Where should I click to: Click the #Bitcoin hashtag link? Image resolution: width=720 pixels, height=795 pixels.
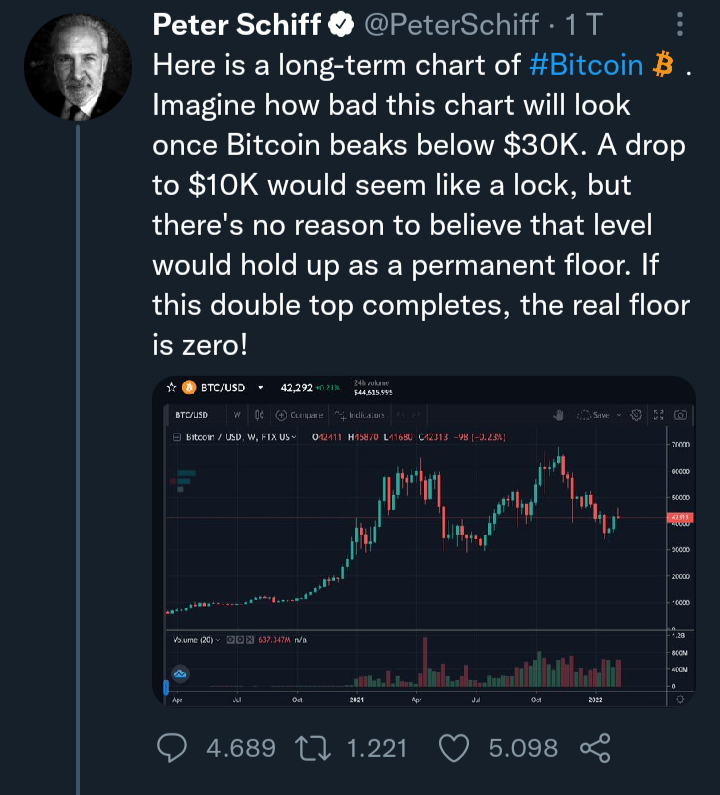click(x=586, y=65)
